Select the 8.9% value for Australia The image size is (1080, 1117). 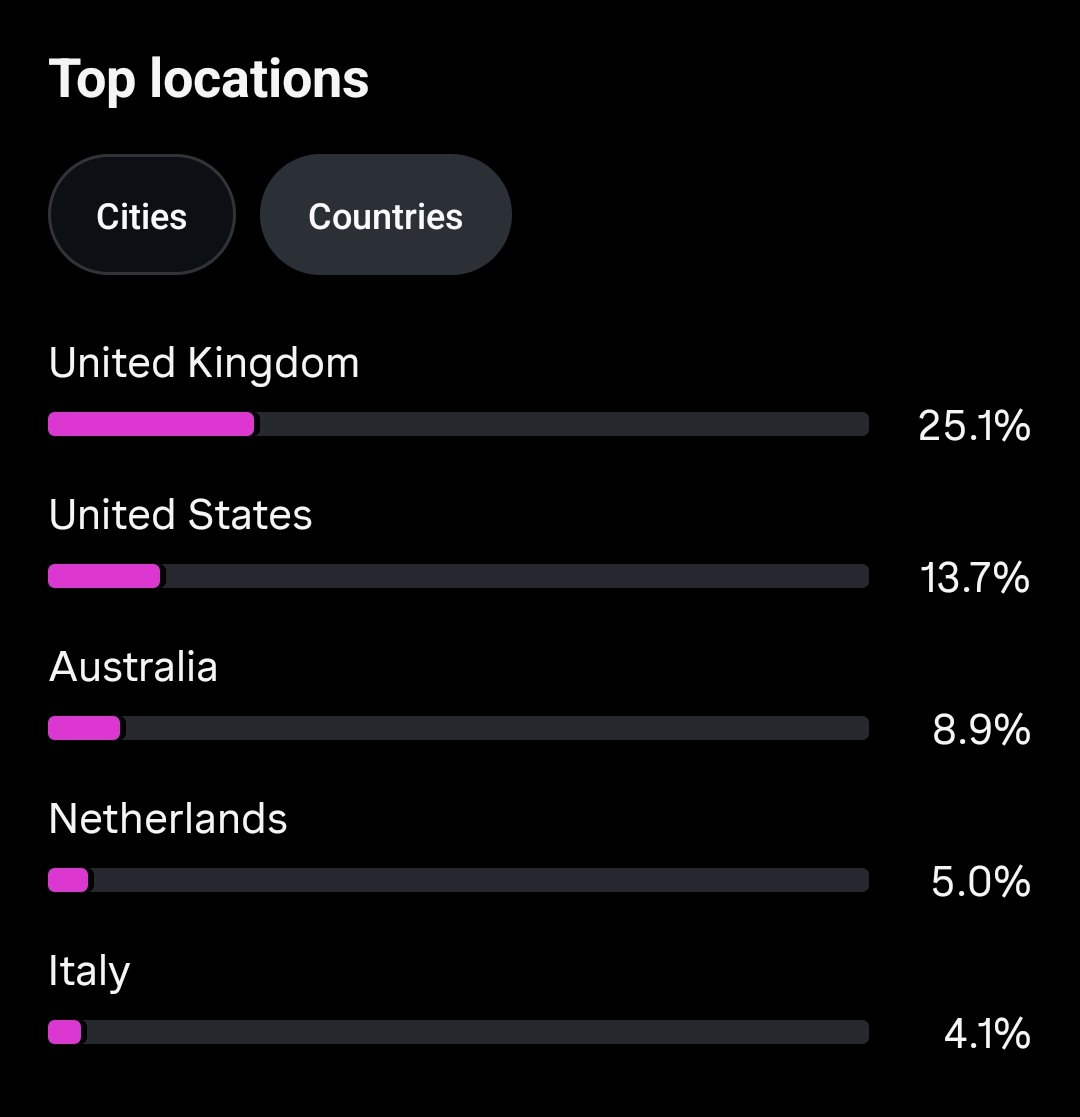[981, 730]
